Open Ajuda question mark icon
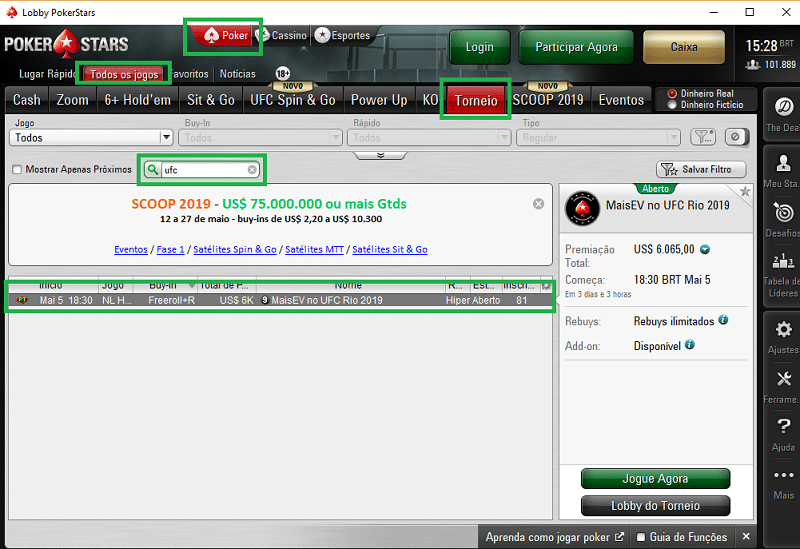Image resolution: width=800 pixels, height=549 pixels. tap(784, 426)
